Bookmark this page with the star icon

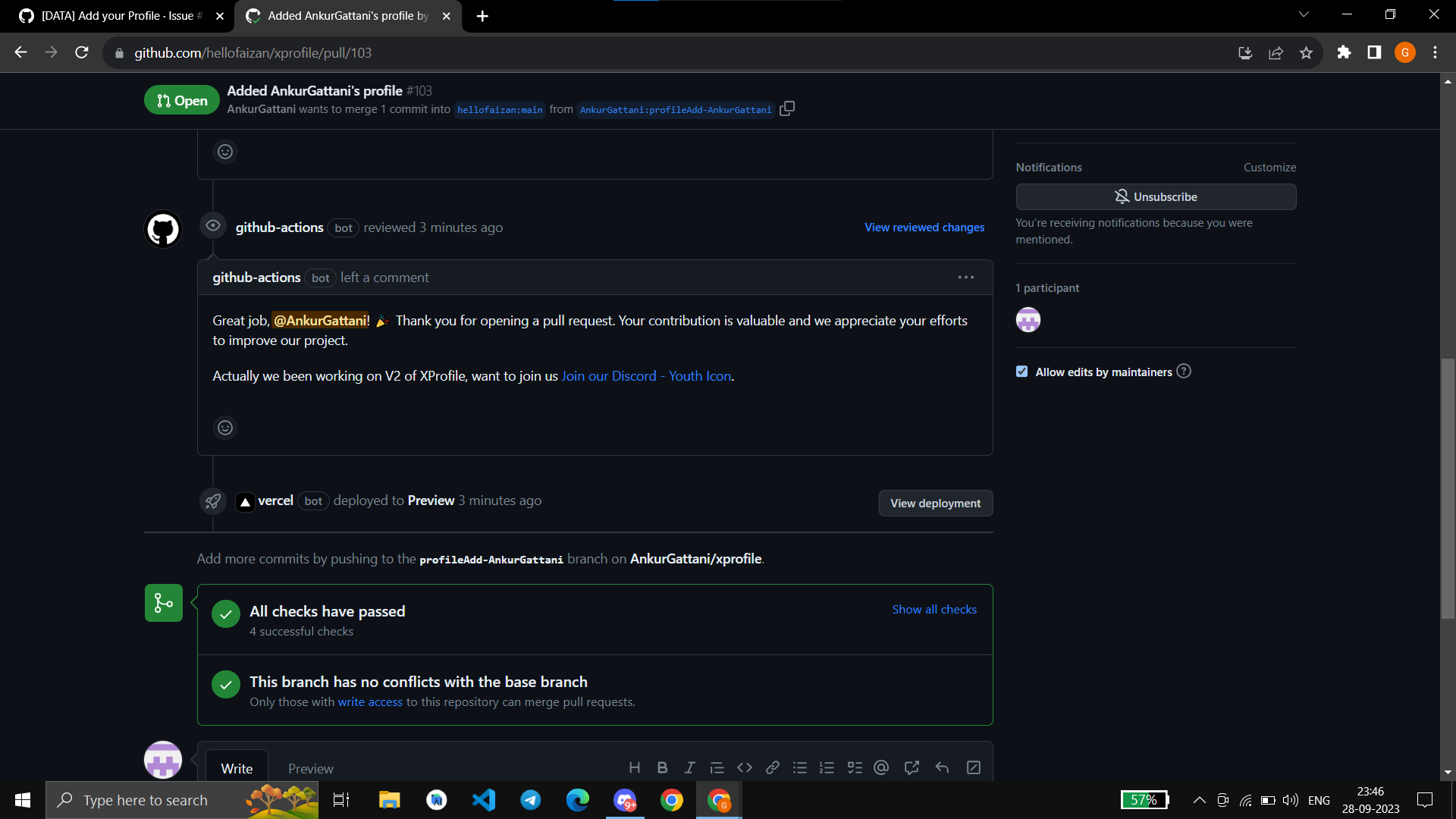point(1306,53)
